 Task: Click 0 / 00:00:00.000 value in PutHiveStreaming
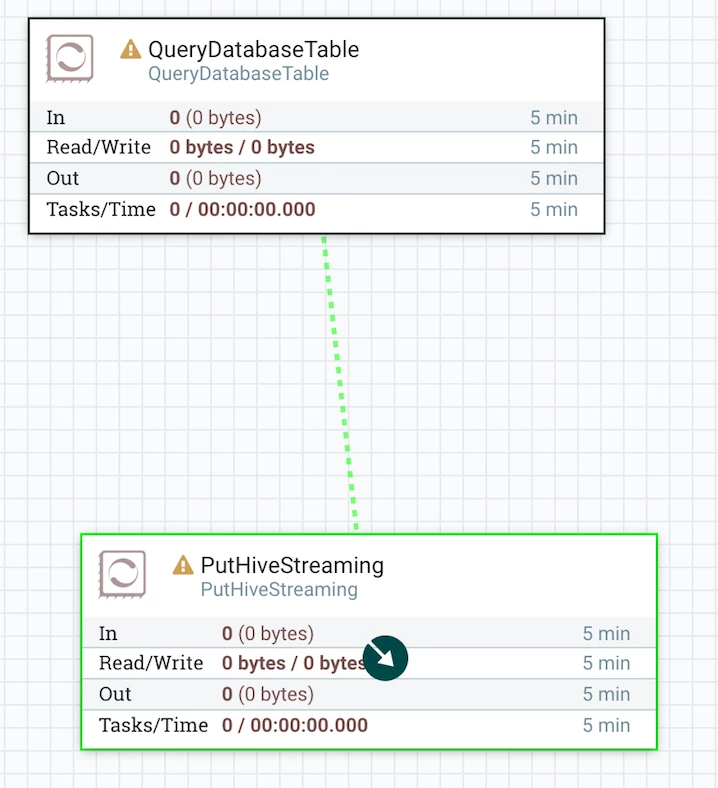coord(295,725)
